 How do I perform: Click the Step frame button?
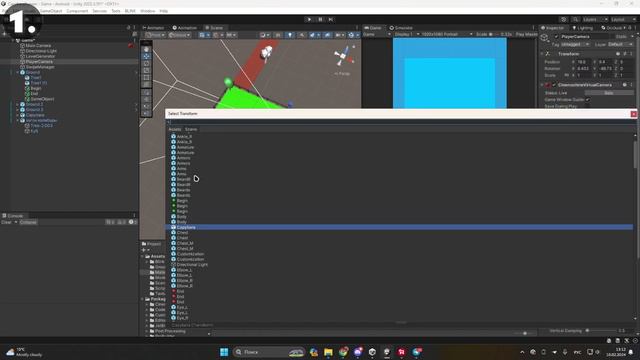pos(331,19)
